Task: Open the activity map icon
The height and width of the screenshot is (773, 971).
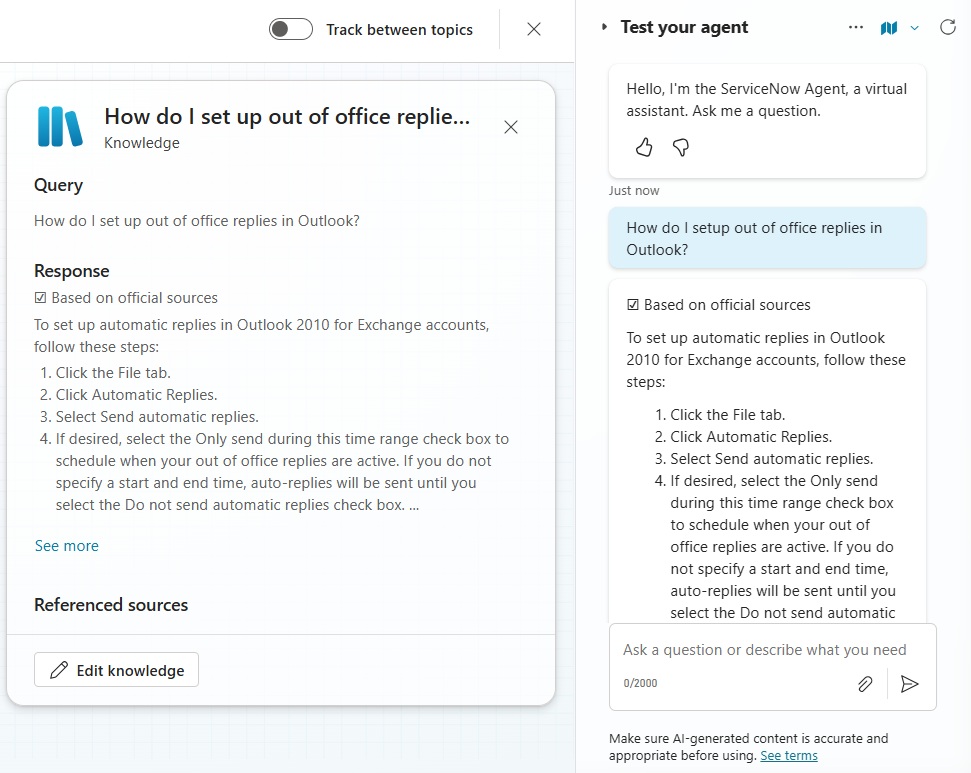Action: tap(889, 28)
